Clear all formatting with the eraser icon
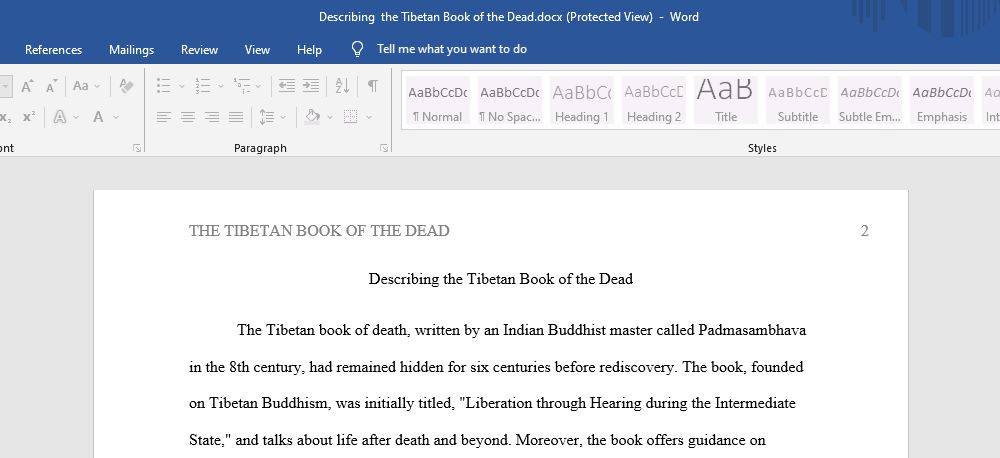Image resolution: width=1000 pixels, height=458 pixels. (x=126, y=86)
